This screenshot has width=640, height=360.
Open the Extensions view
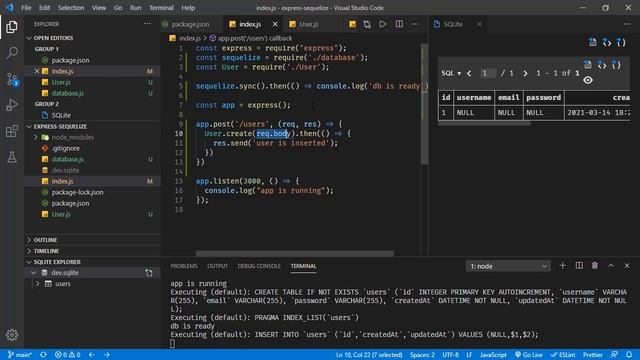click(12, 131)
